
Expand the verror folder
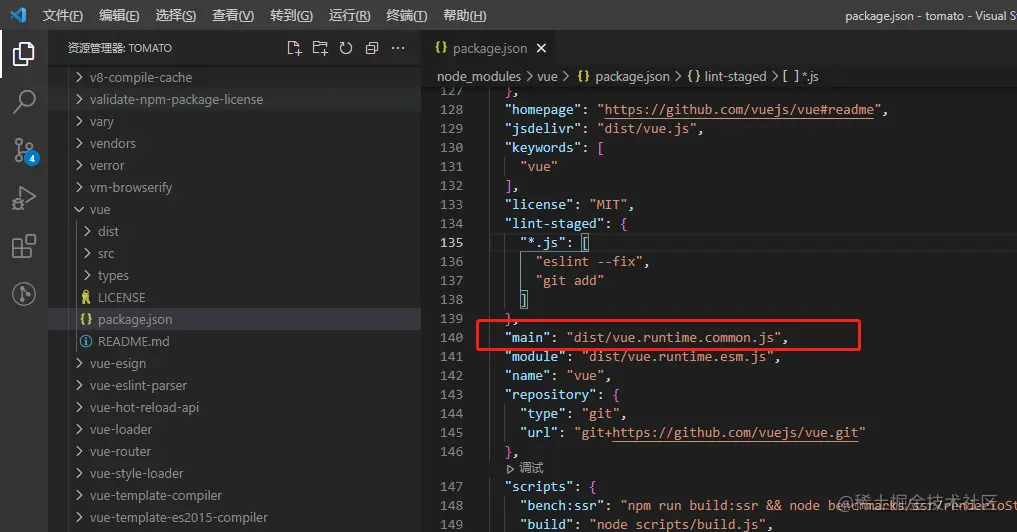click(x=234, y=165)
